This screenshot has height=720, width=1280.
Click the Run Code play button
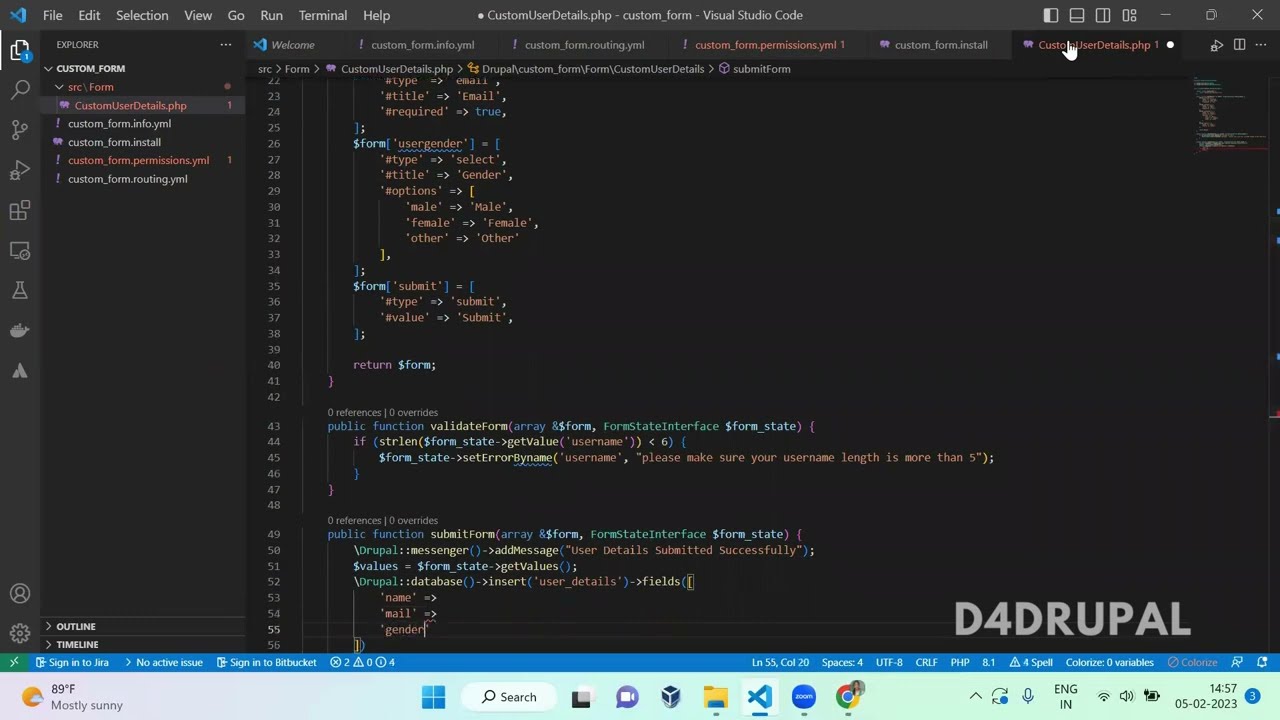1216,45
